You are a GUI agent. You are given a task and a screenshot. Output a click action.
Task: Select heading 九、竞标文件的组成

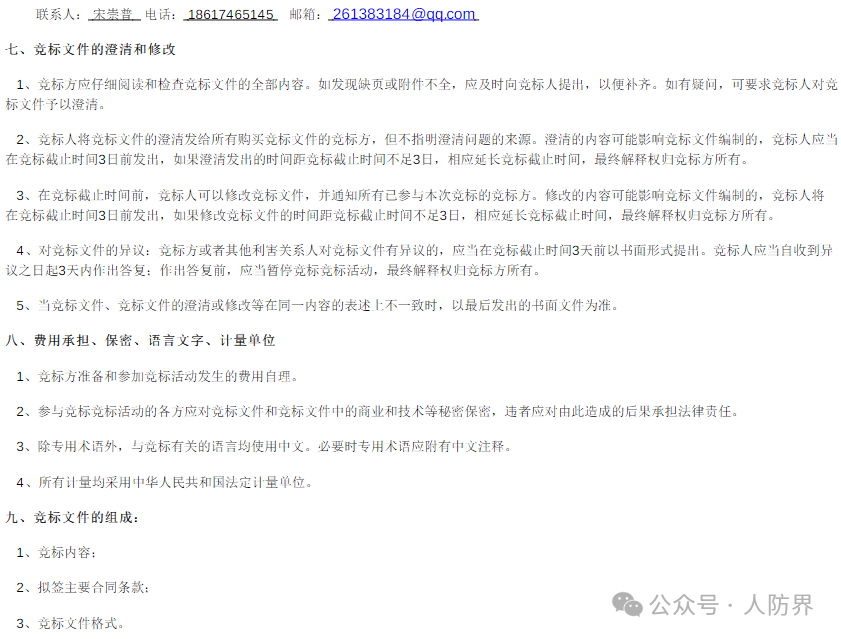tap(72, 518)
